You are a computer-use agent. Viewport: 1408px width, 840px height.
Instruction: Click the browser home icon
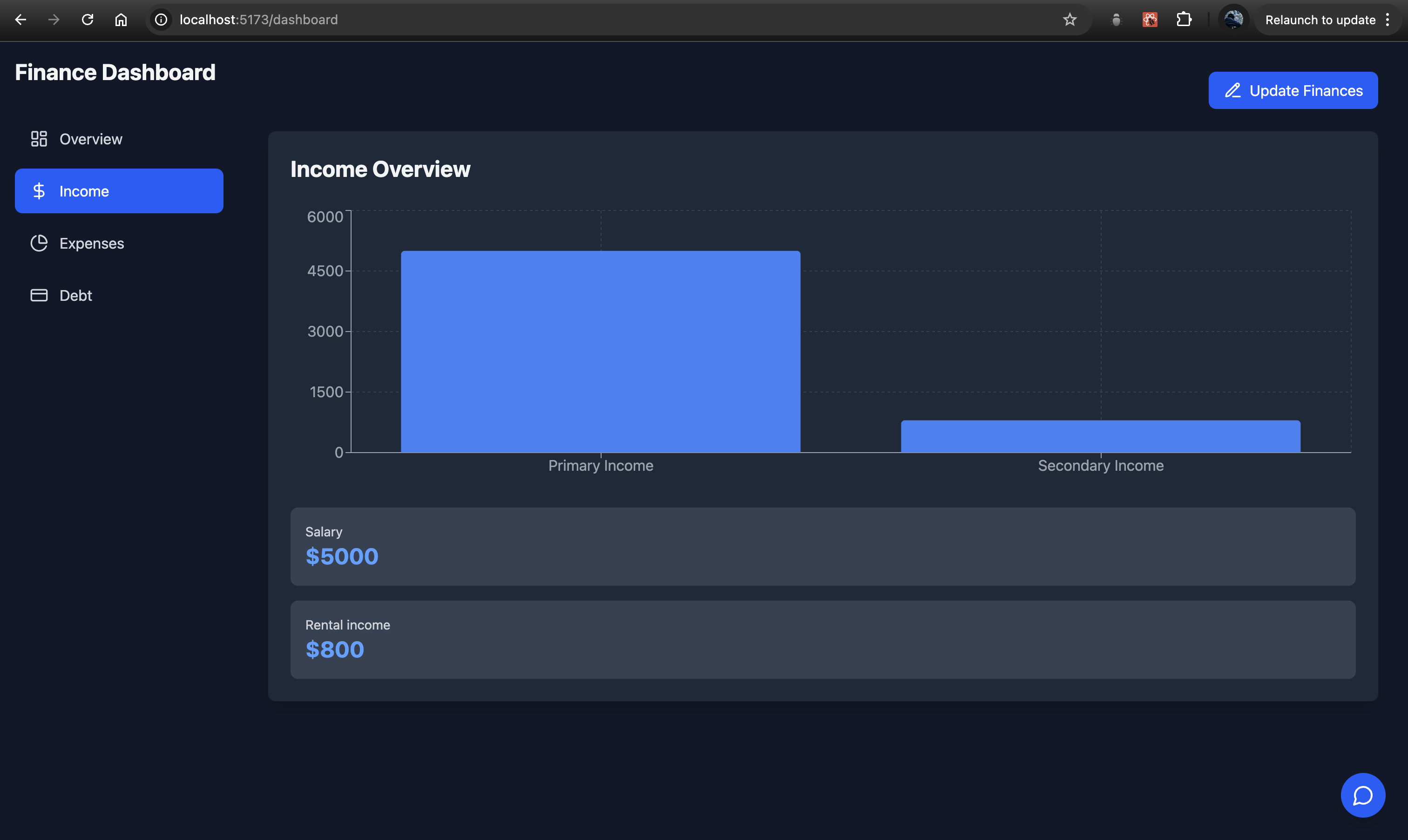click(121, 20)
